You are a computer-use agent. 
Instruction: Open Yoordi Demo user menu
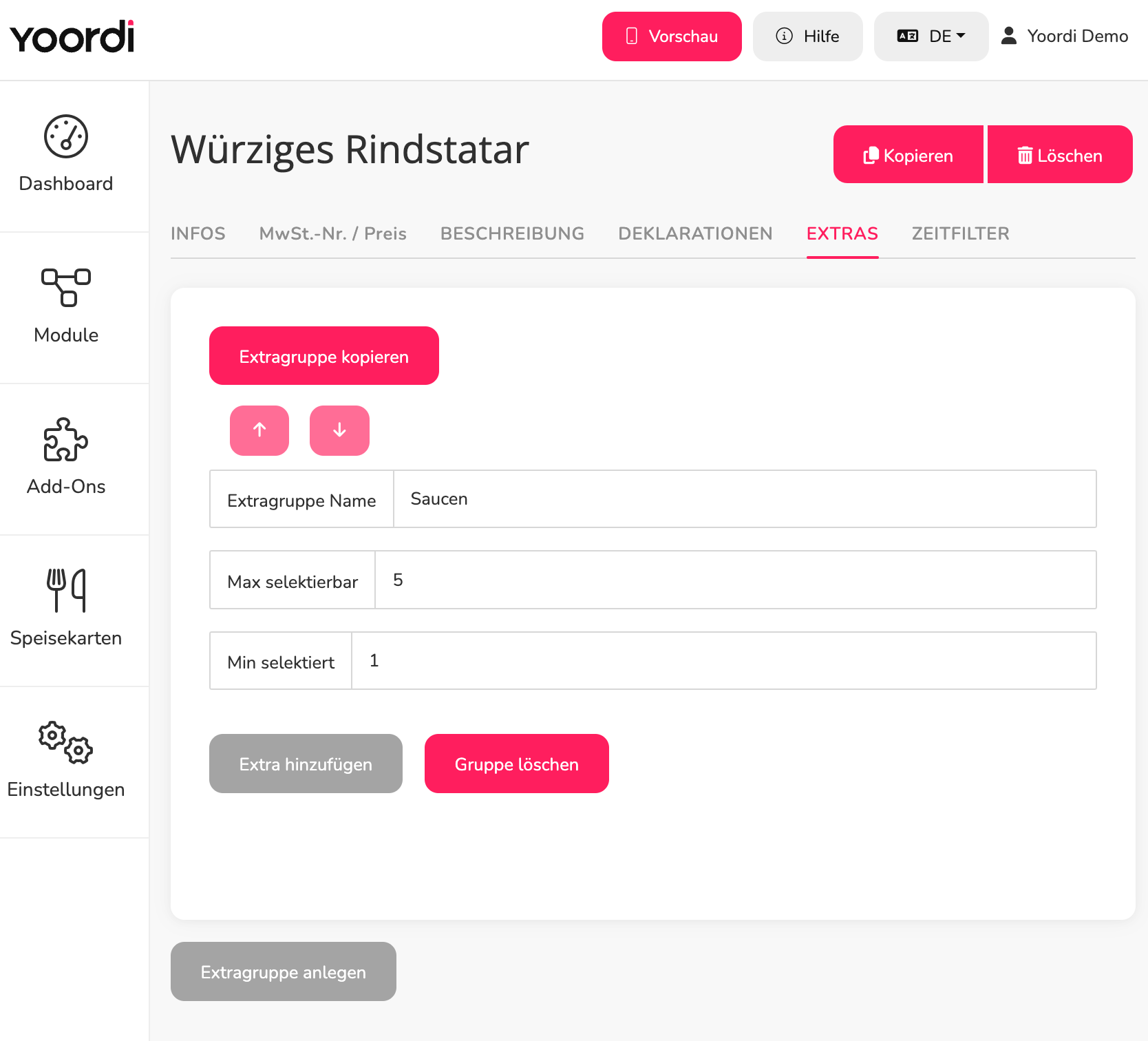coord(1065,36)
